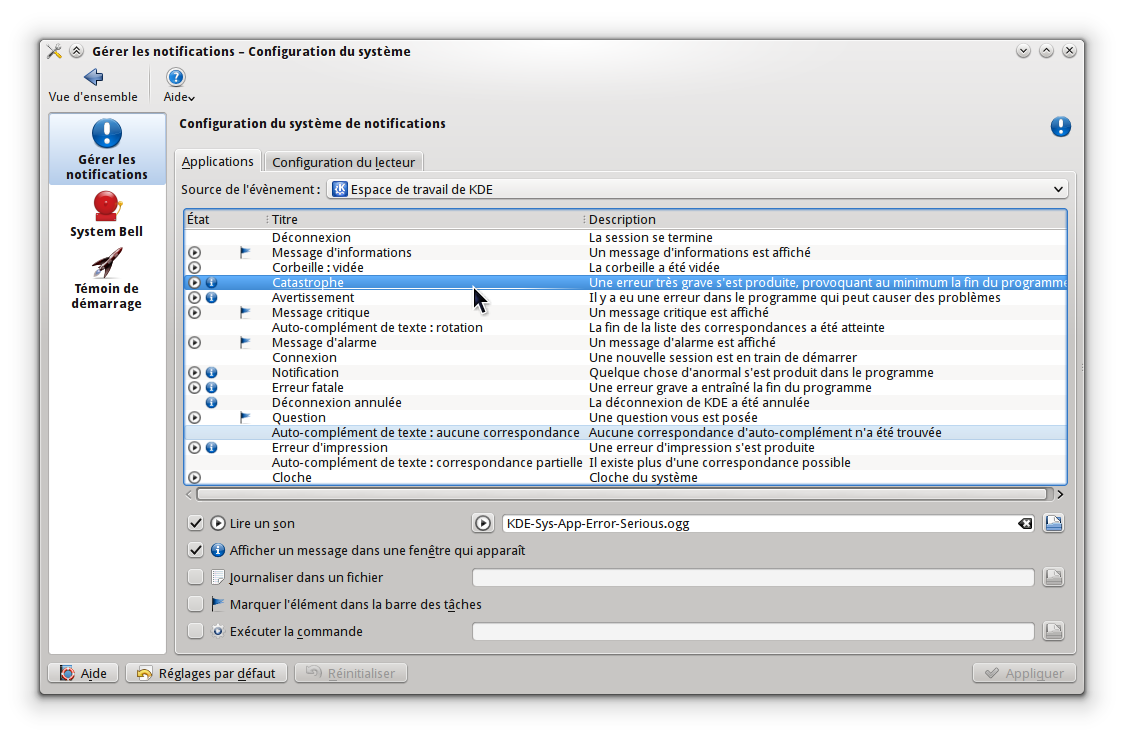Select the Déconnexion event row
The width and height of the screenshot is (1124, 734).
[625, 237]
